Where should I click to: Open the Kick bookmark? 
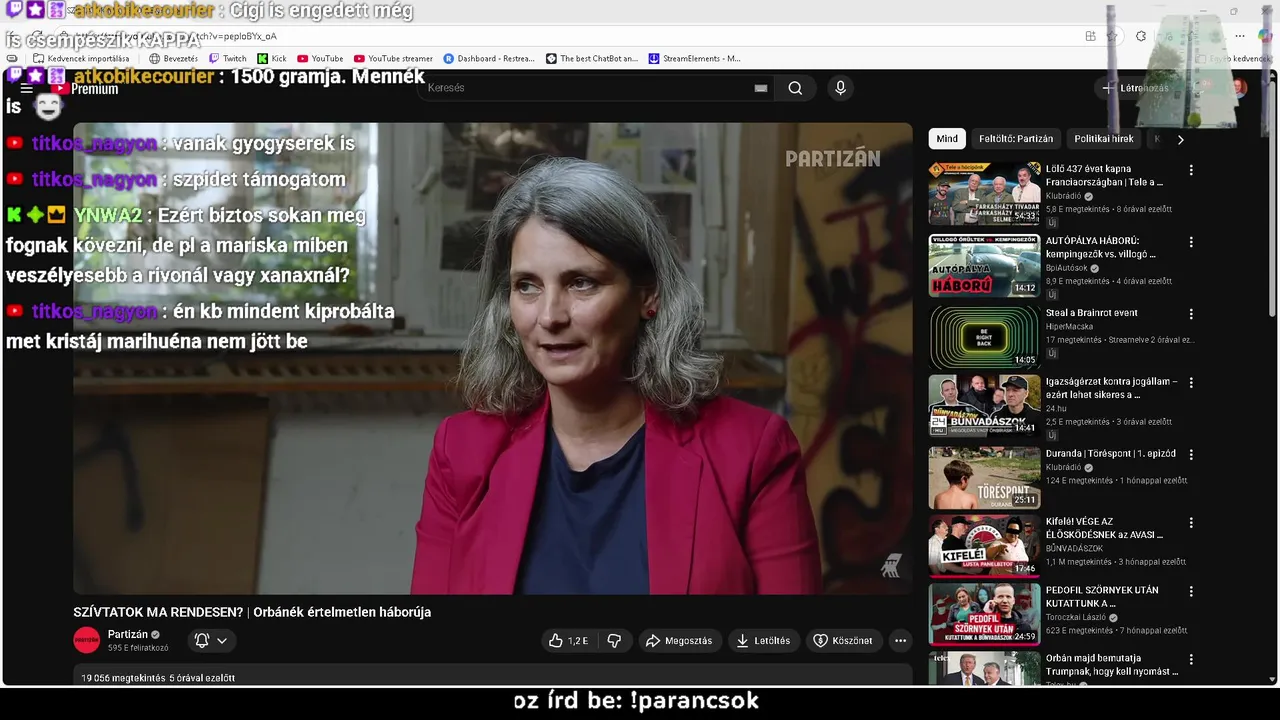(x=271, y=58)
